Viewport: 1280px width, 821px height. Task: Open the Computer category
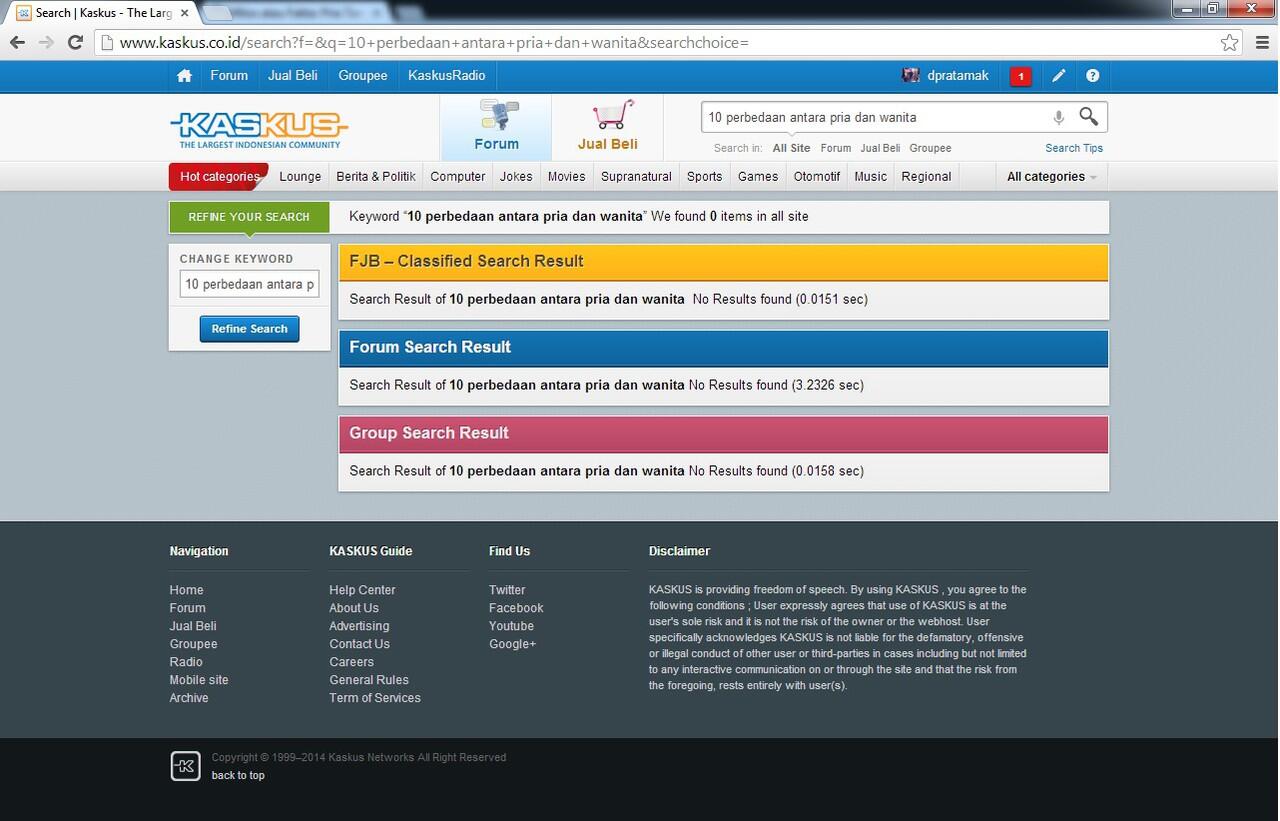458,176
